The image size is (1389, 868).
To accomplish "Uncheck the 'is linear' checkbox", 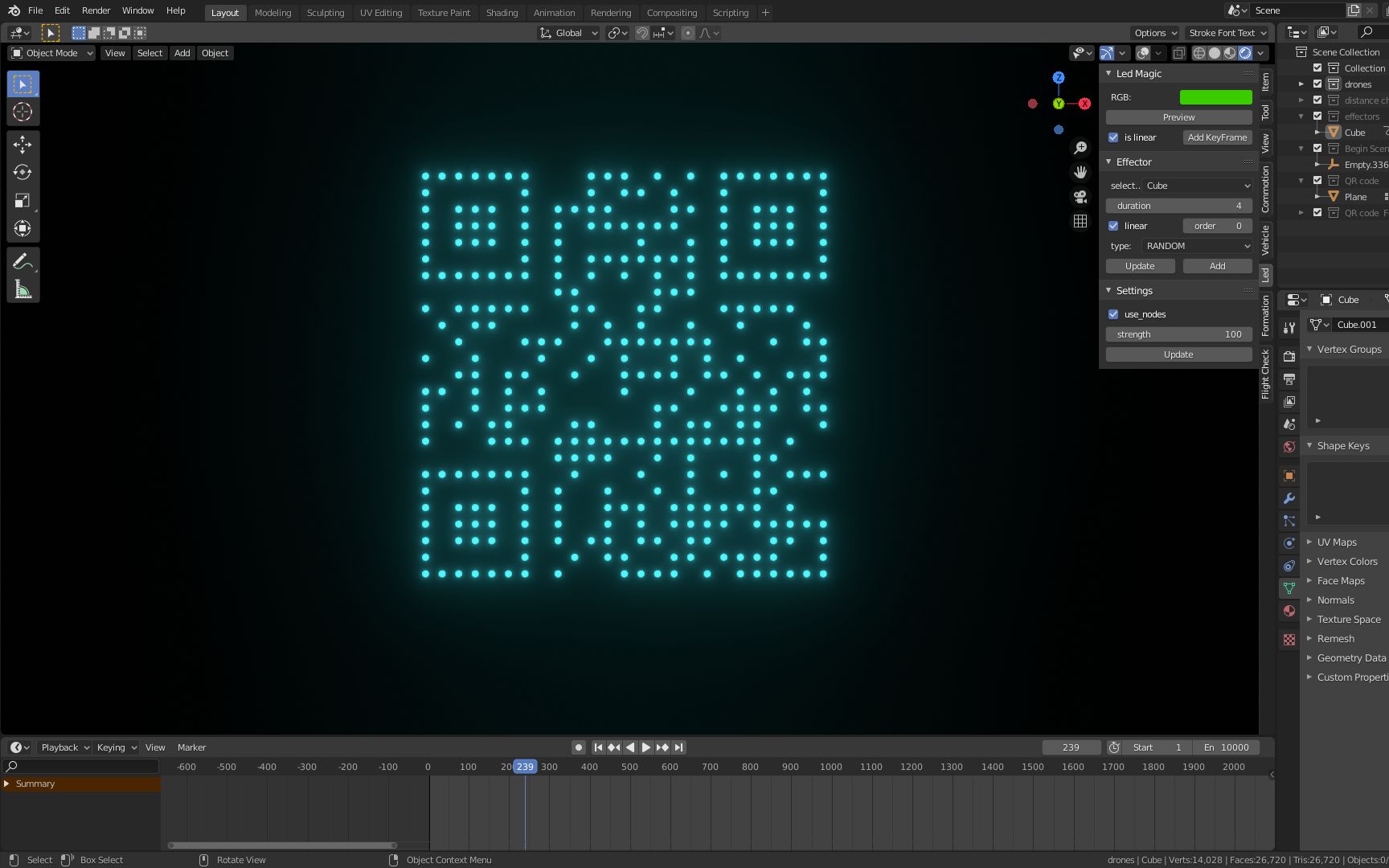I will click(1113, 137).
